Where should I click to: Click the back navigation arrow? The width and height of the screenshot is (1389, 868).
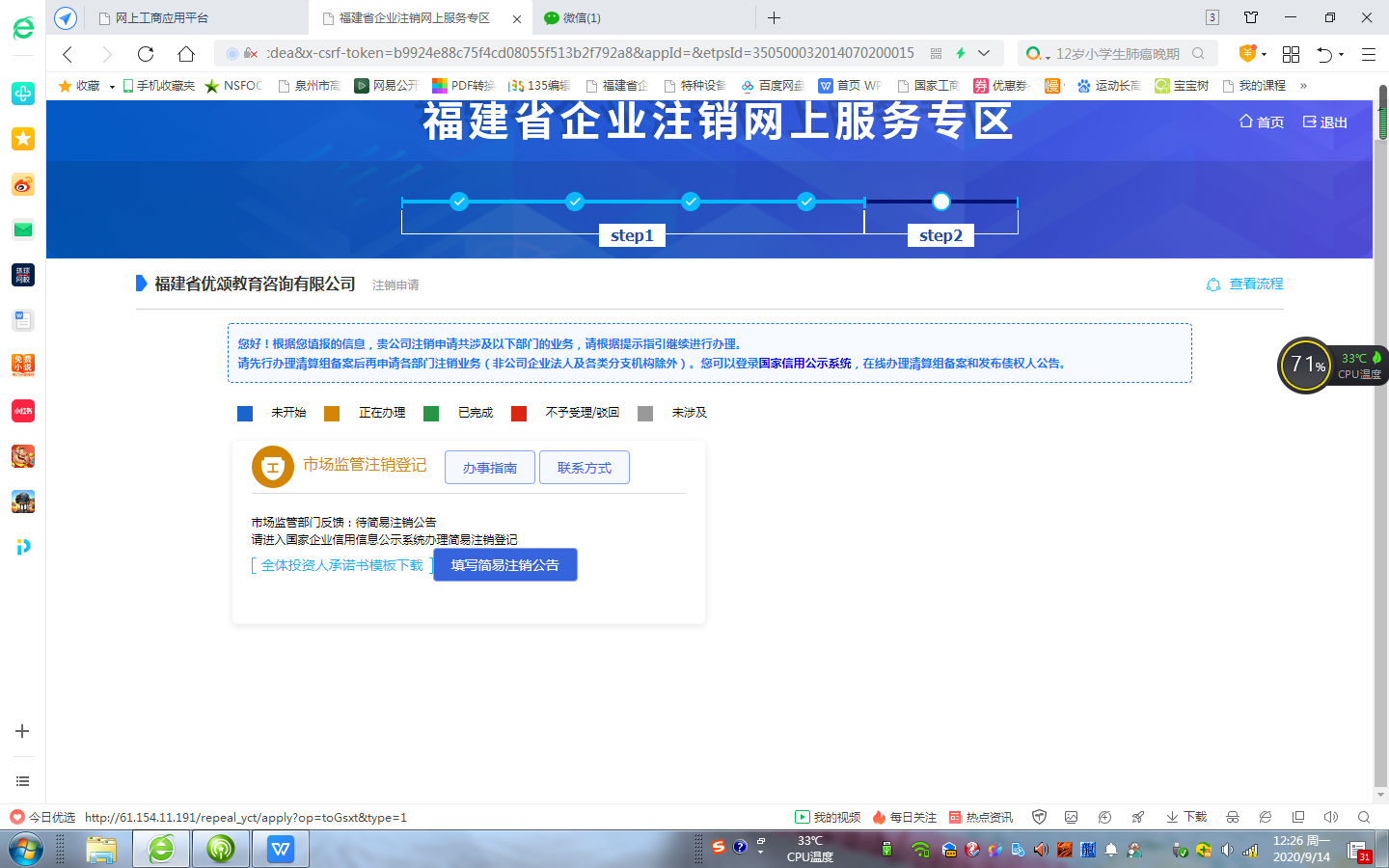(68, 54)
